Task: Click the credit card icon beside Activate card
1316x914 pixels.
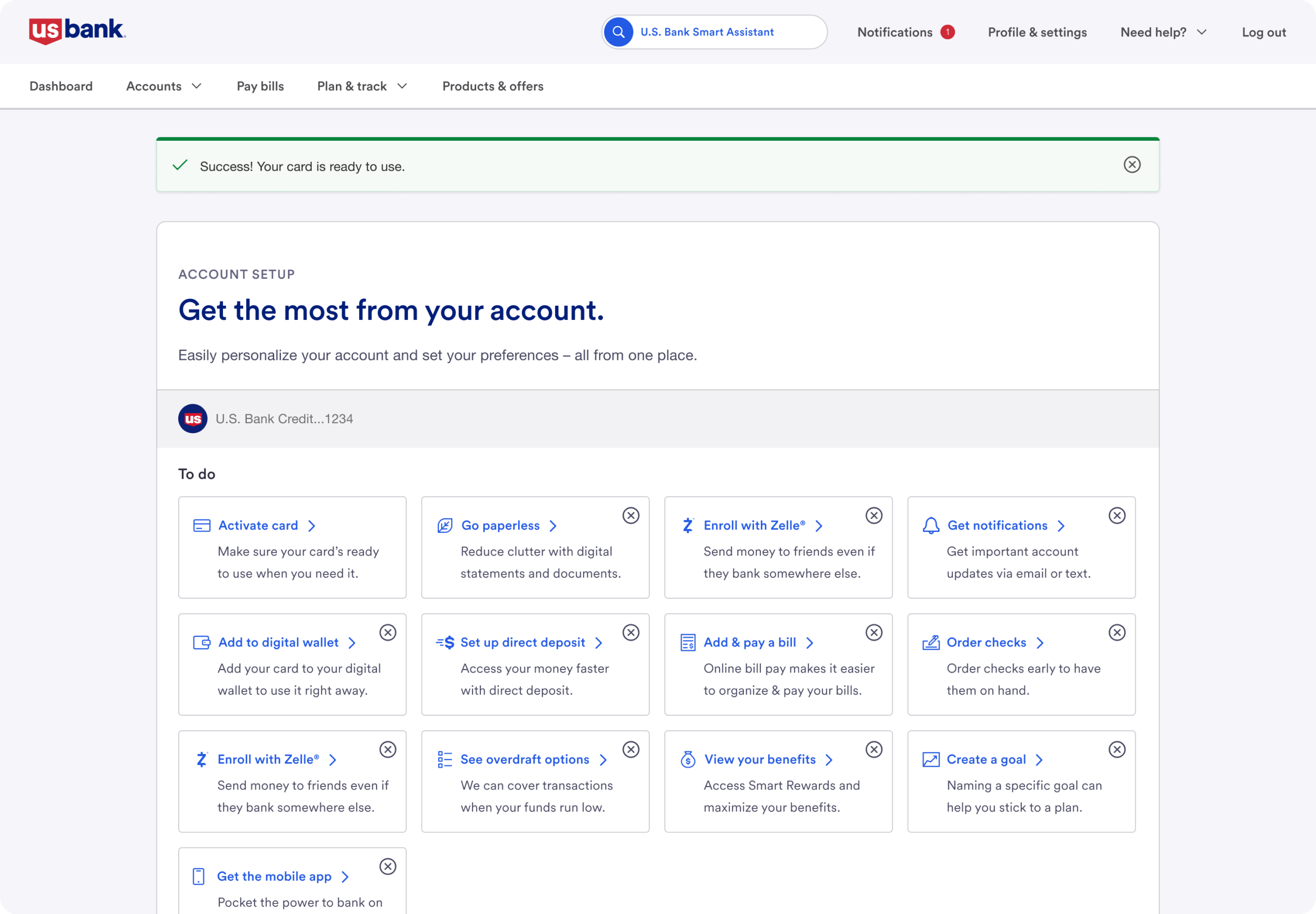Action: (x=201, y=526)
